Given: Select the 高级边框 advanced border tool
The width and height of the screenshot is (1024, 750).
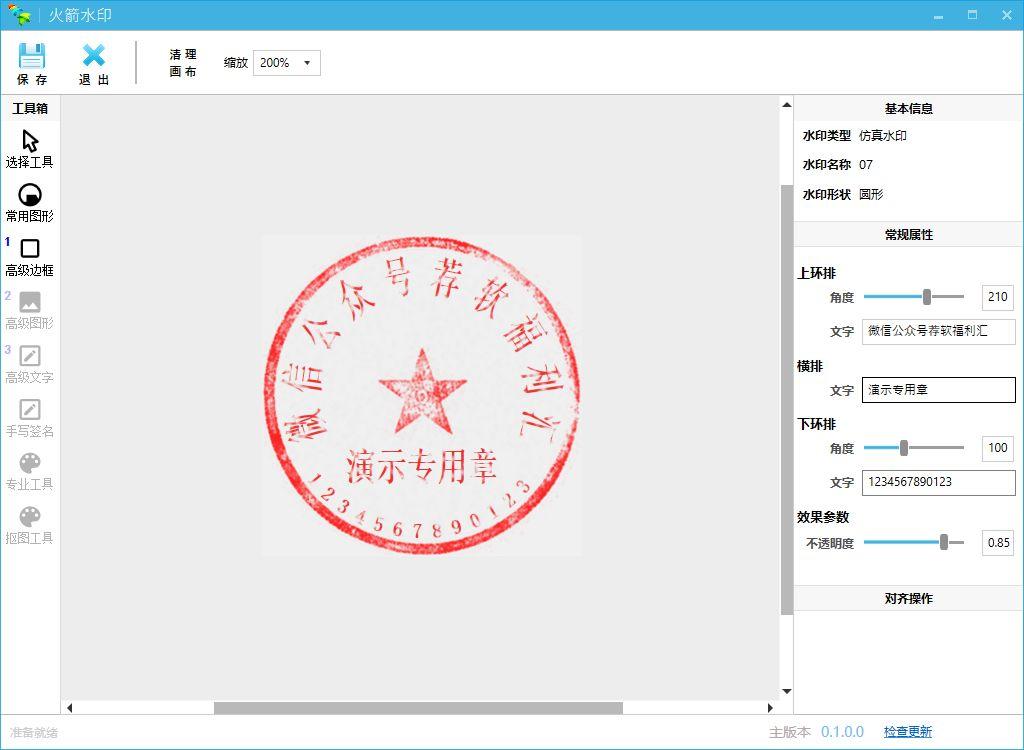Looking at the screenshot, I should 29,257.
